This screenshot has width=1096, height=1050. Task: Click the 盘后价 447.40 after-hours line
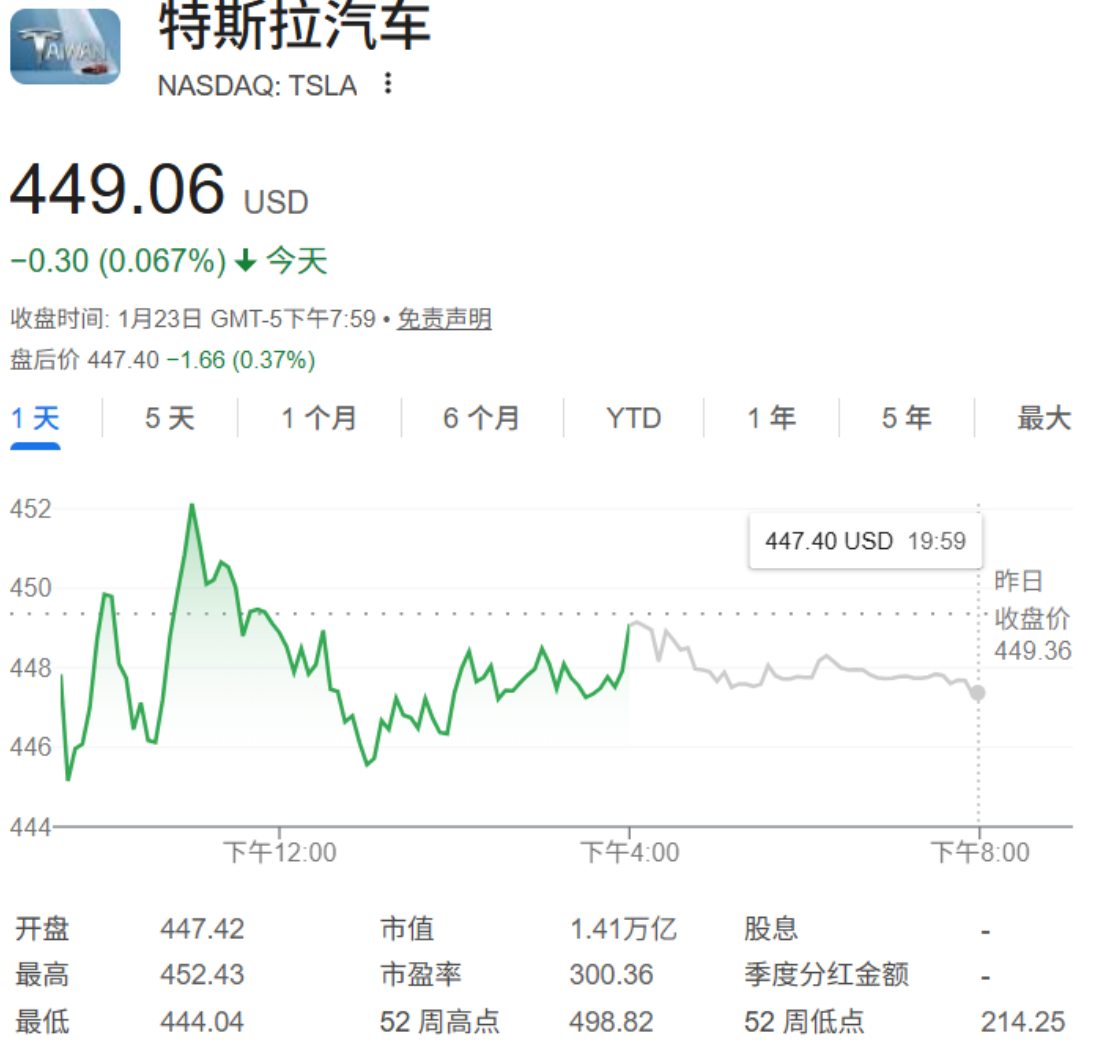pos(162,360)
